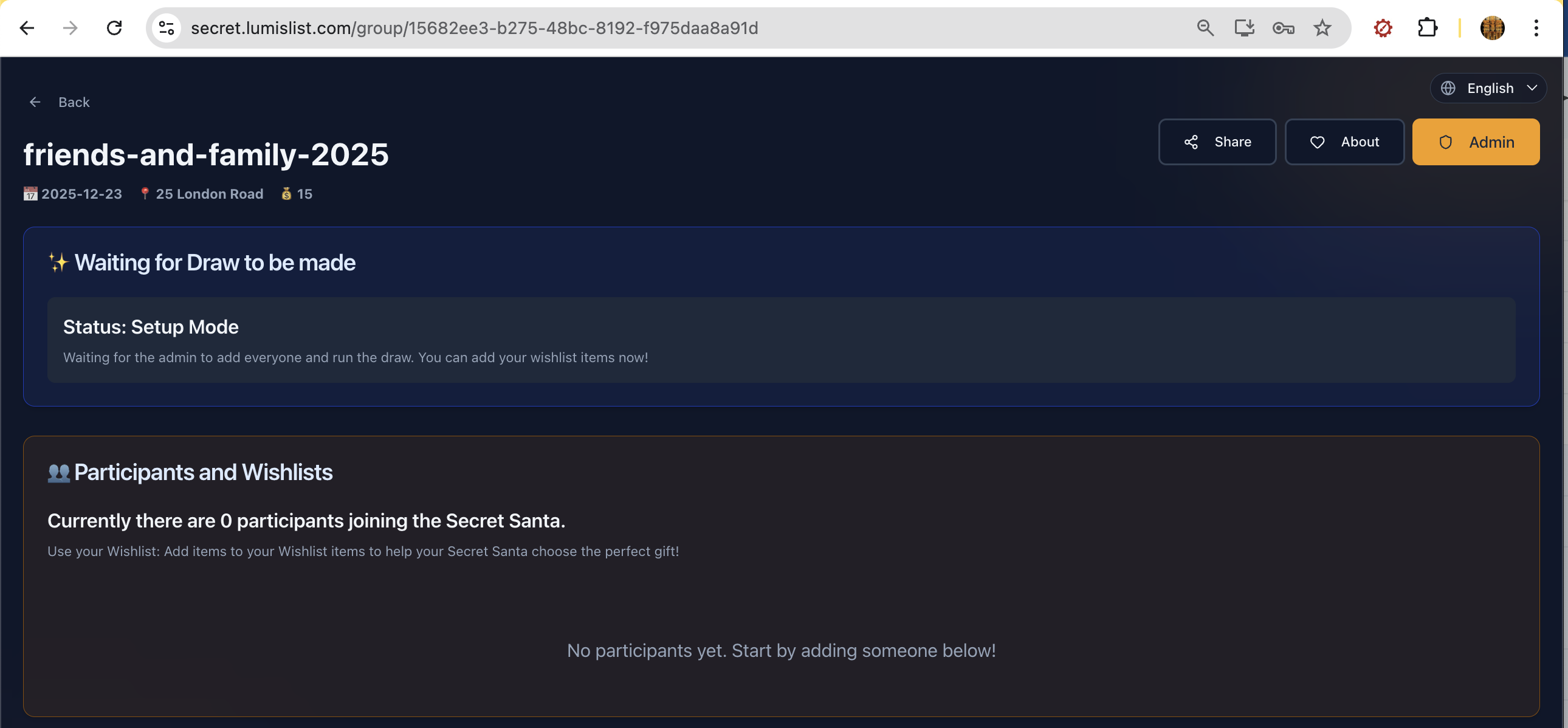This screenshot has height=728, width=1568.
Task: Click the globe icon in language selector
Action: pos(1448,88)
